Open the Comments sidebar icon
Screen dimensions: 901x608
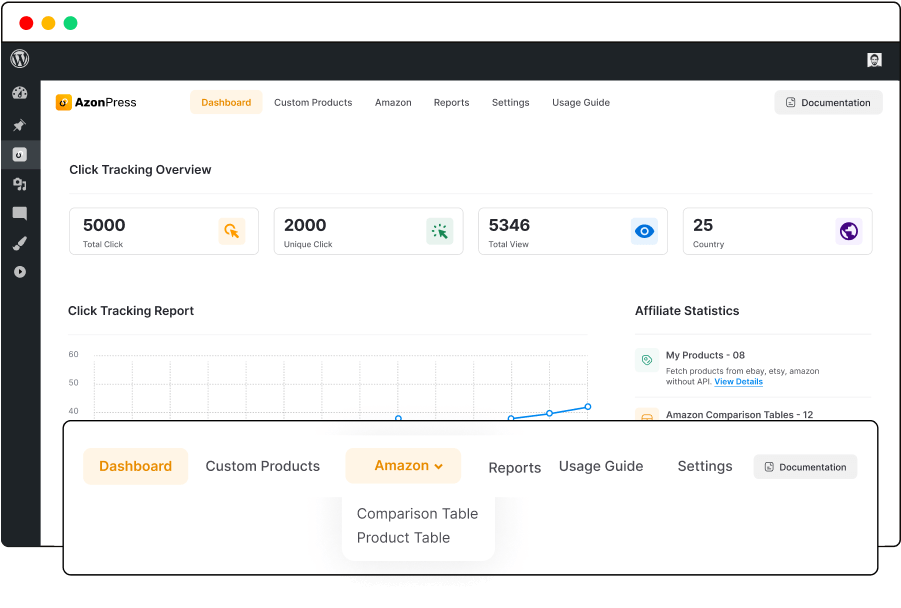[x=20, y=213]
